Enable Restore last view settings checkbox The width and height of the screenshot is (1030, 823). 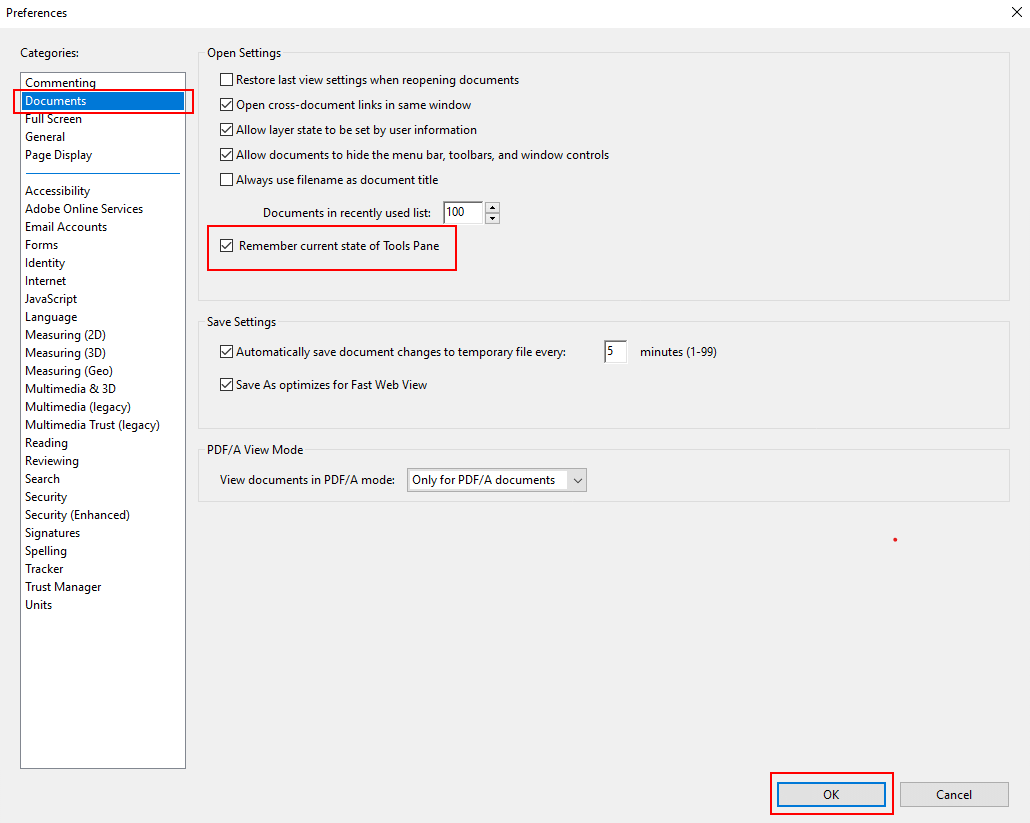tap(226, 80)
